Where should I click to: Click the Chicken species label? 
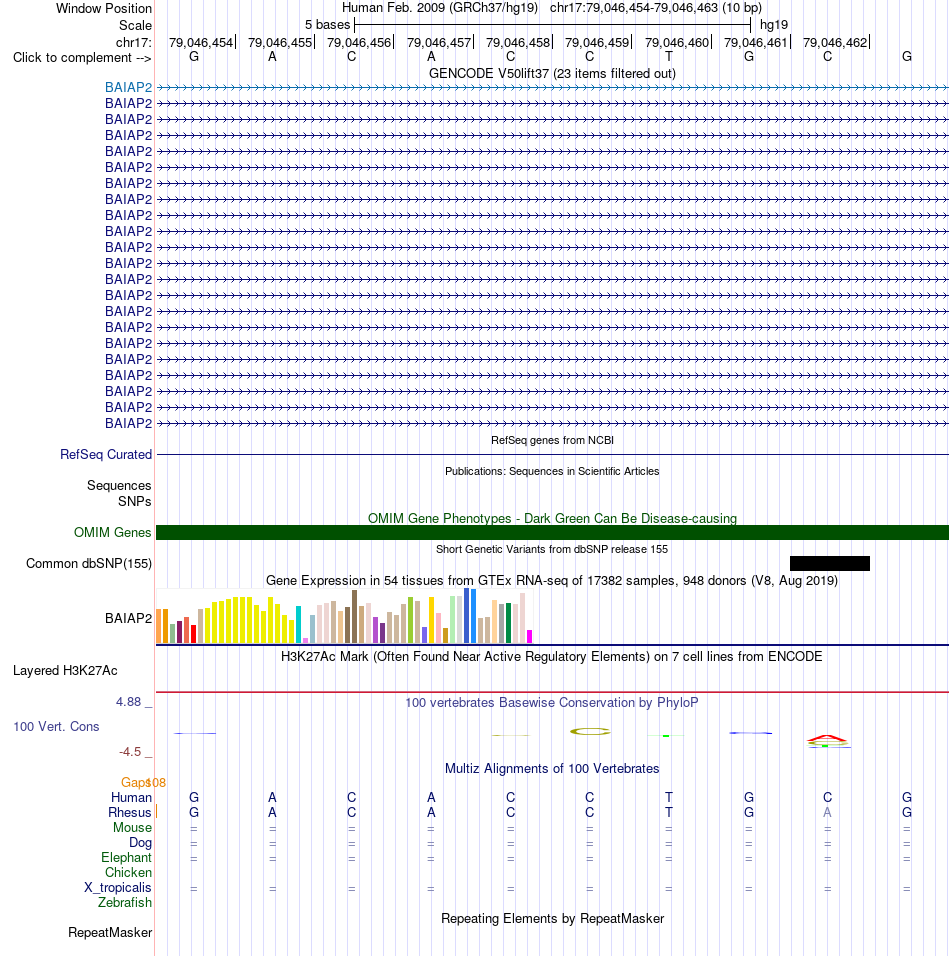(x=128, y=872)
